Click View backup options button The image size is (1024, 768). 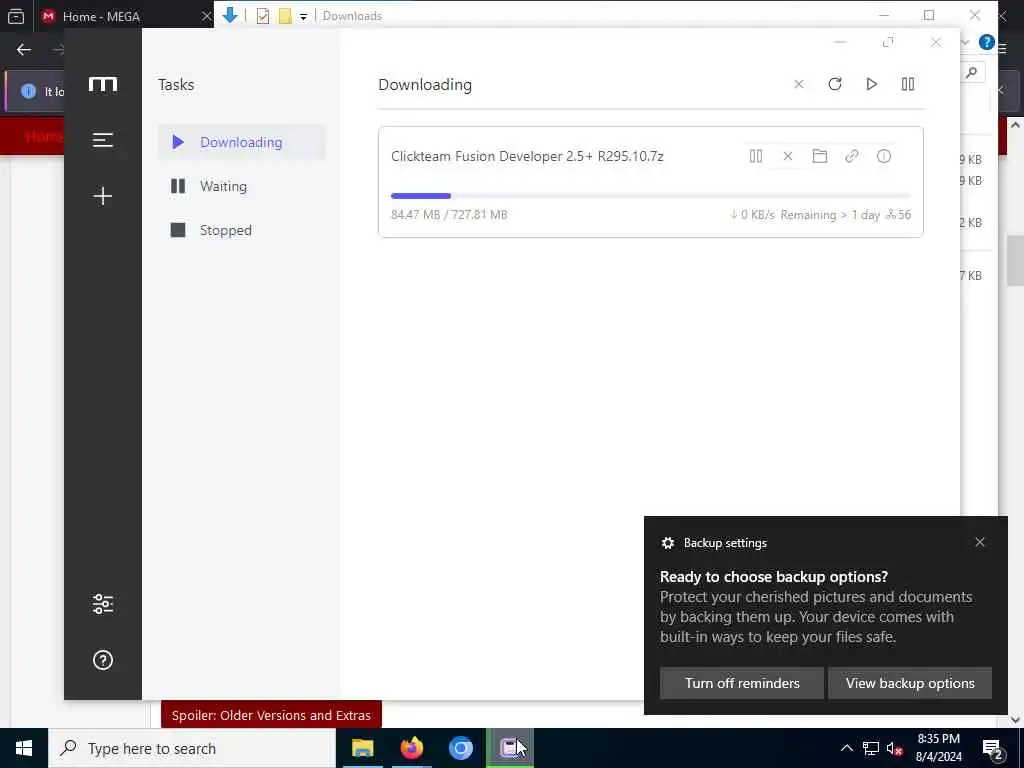[910, 683]
